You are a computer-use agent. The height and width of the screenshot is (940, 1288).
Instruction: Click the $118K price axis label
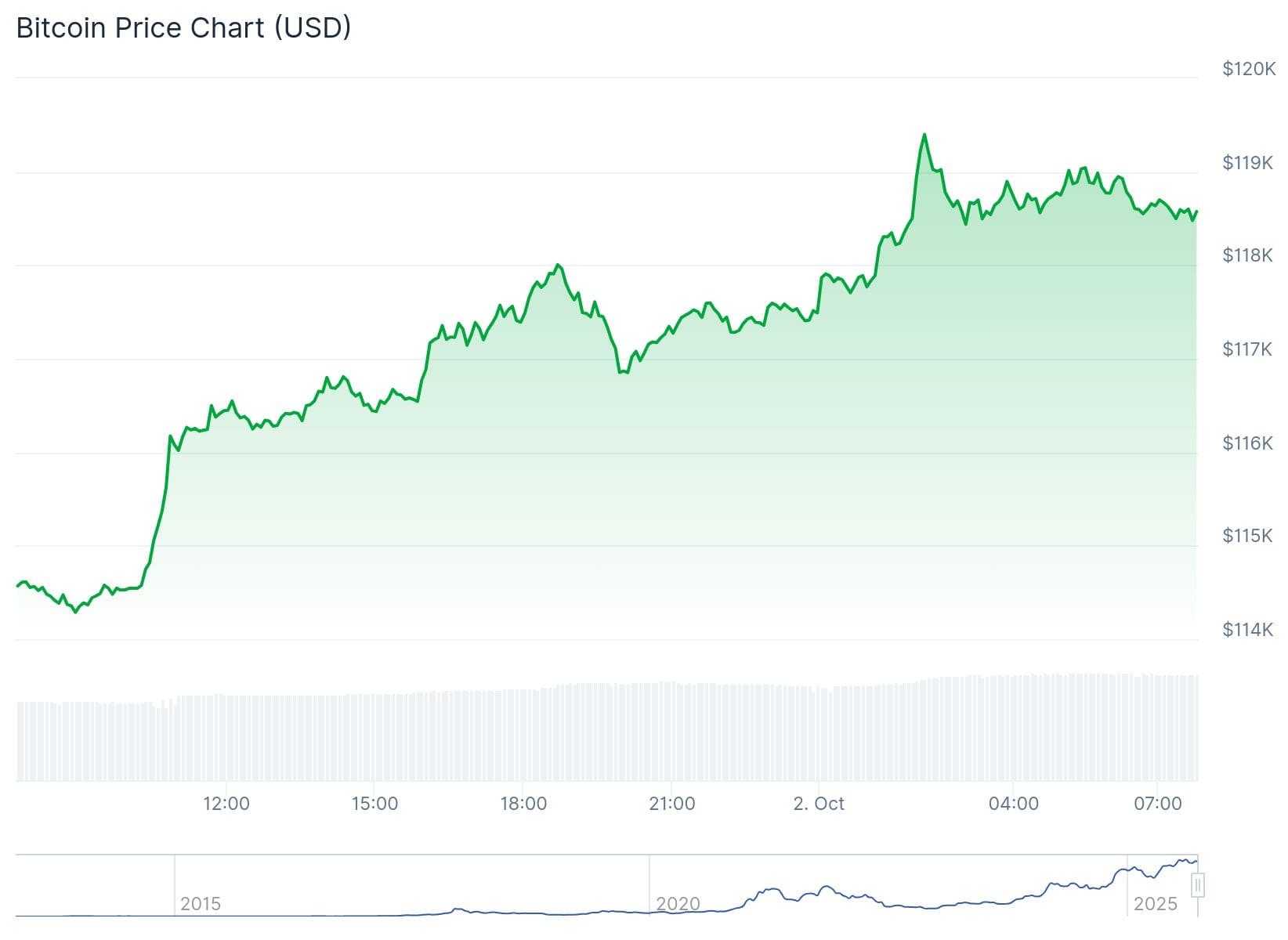[x=1247, y=255]
